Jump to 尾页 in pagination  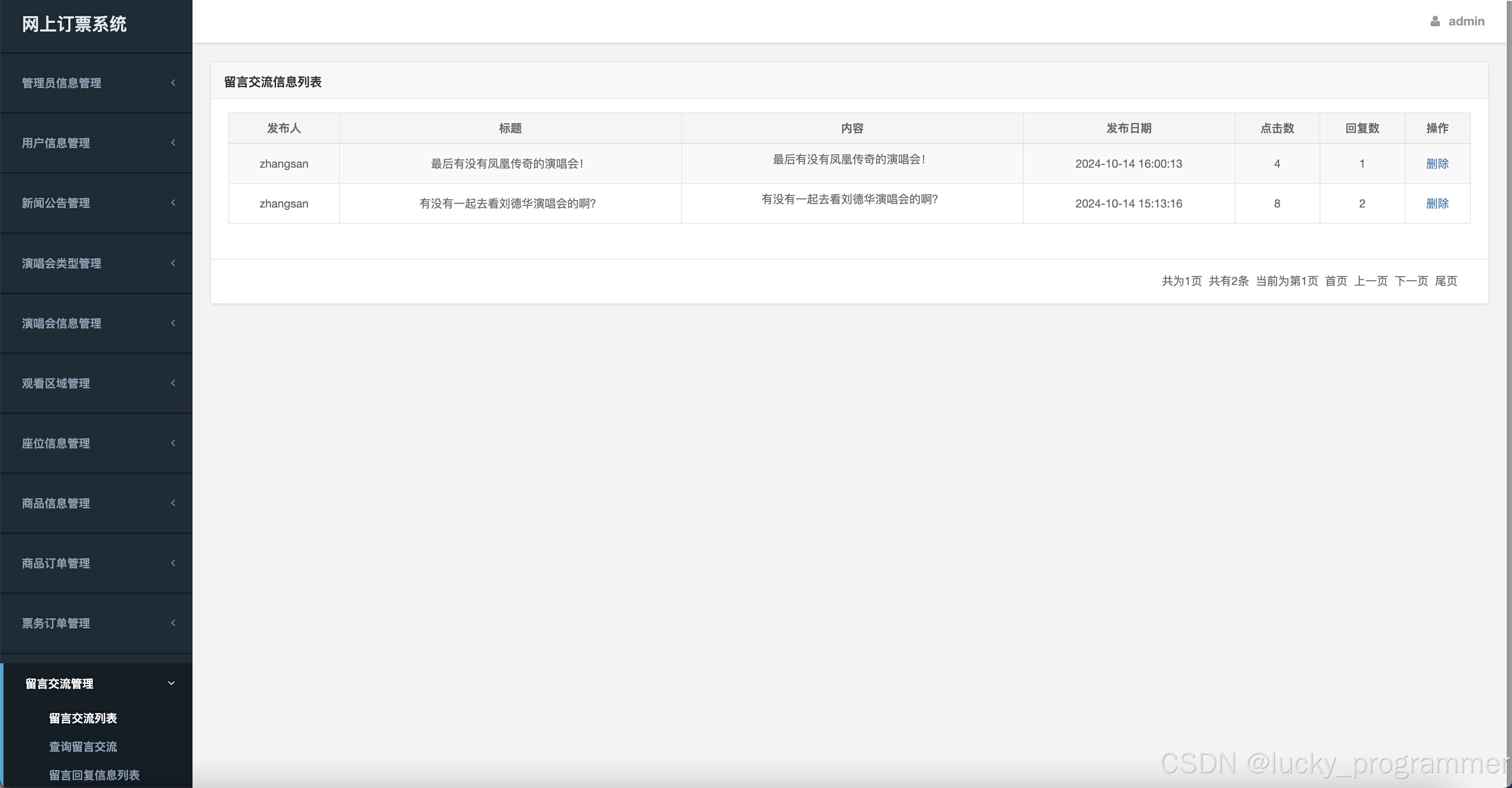[x=1445, y=281]
